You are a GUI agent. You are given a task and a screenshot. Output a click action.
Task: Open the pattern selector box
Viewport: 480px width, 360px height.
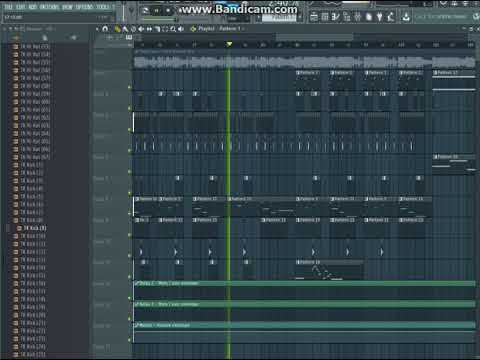(x=279, y=18)
